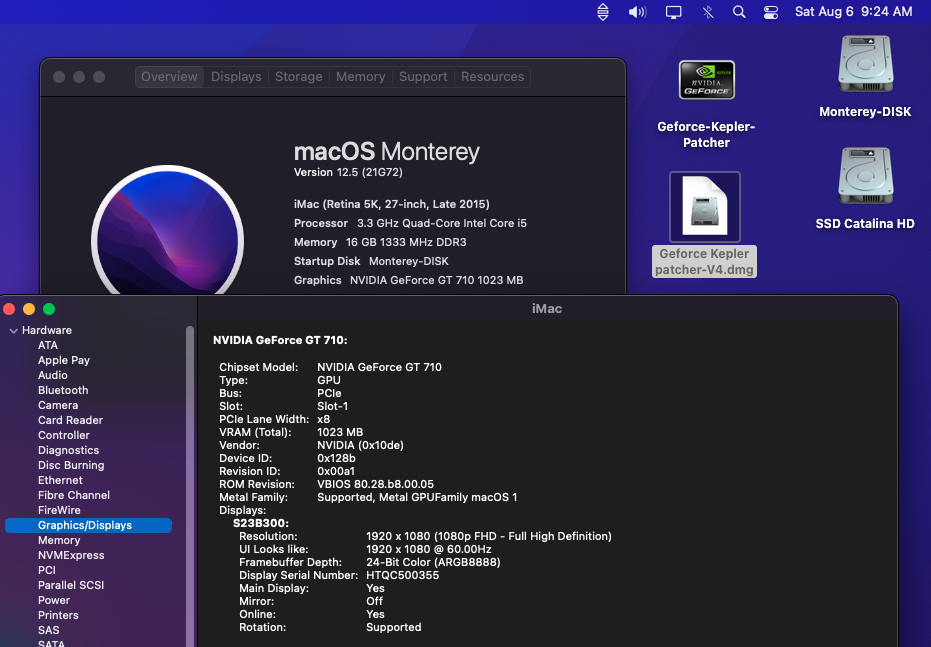Switch to the Storage tab
The width and height of the screenshot is (931, 647).
(299, 77)
